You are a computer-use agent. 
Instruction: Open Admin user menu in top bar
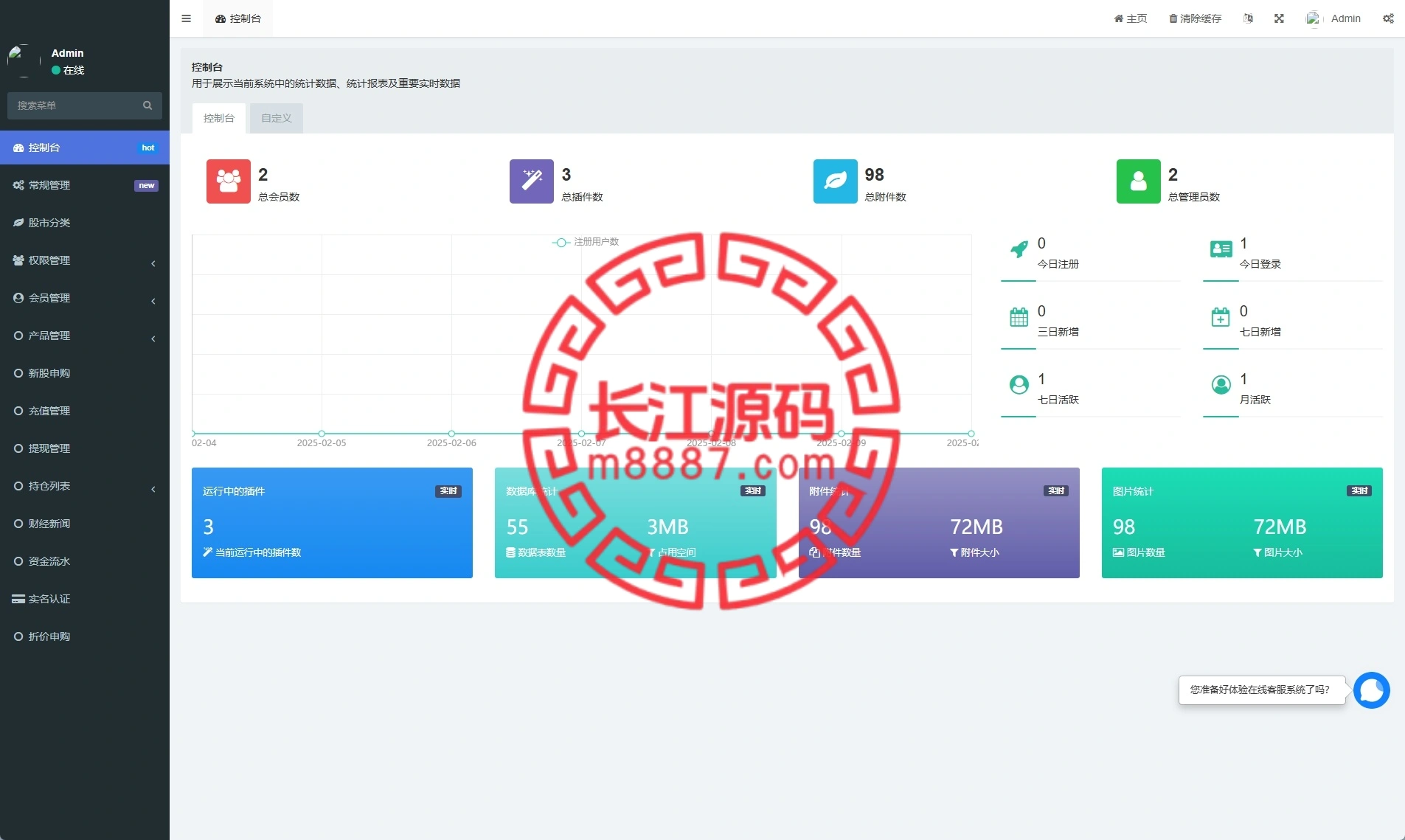pos(1333,18)
